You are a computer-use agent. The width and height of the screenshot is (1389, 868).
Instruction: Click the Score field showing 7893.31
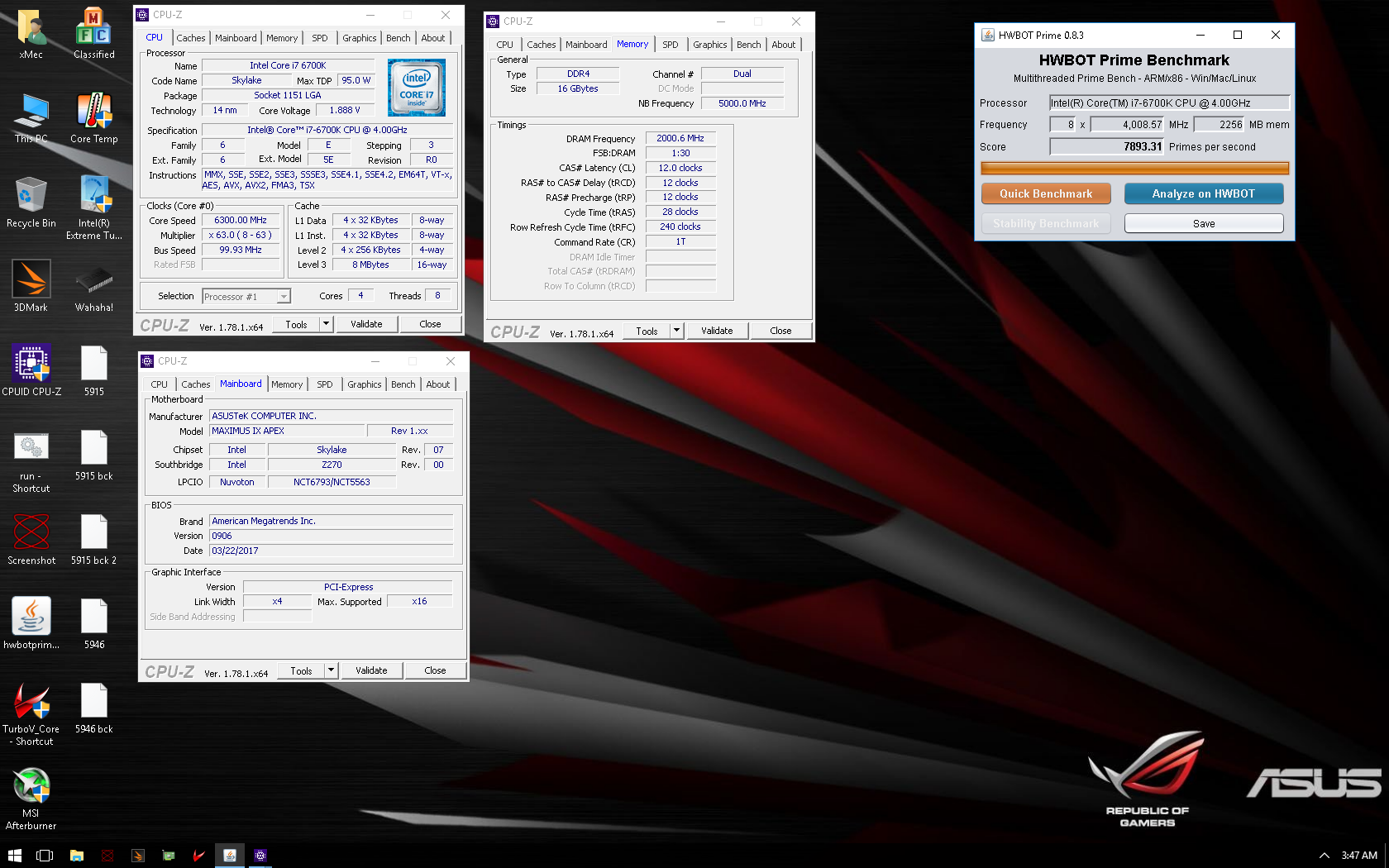[x=1107, y=147]
